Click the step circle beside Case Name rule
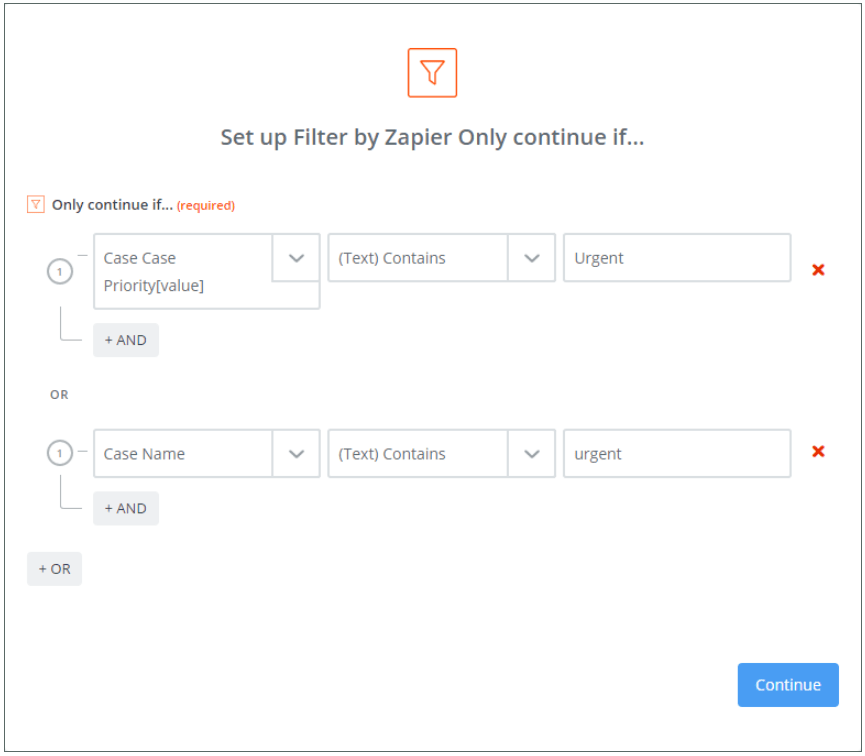The height and width of the screenshot is (756, 865). click(60, 454)
